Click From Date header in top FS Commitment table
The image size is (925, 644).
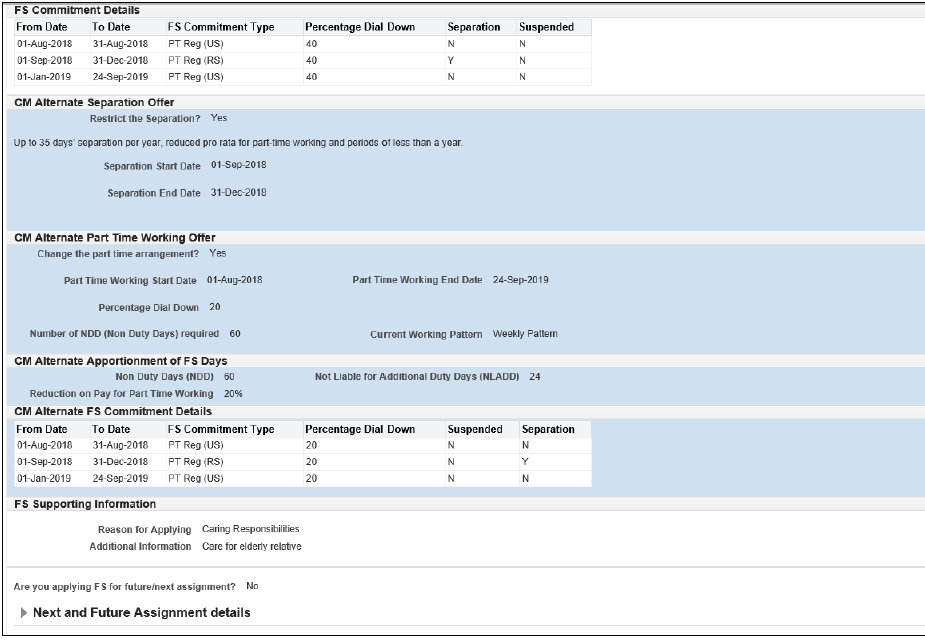tap(42, 27)
